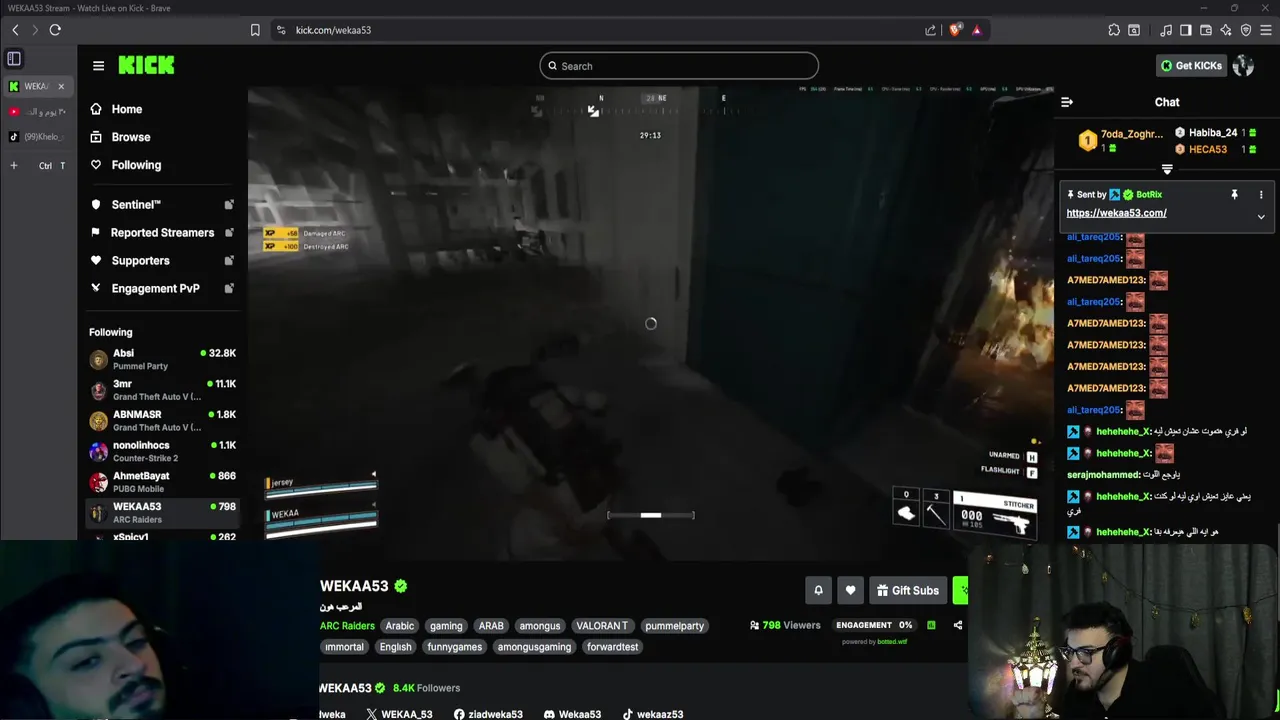
Task: Close the WEKAA Kick tab
Action: (x=61, y=86)
